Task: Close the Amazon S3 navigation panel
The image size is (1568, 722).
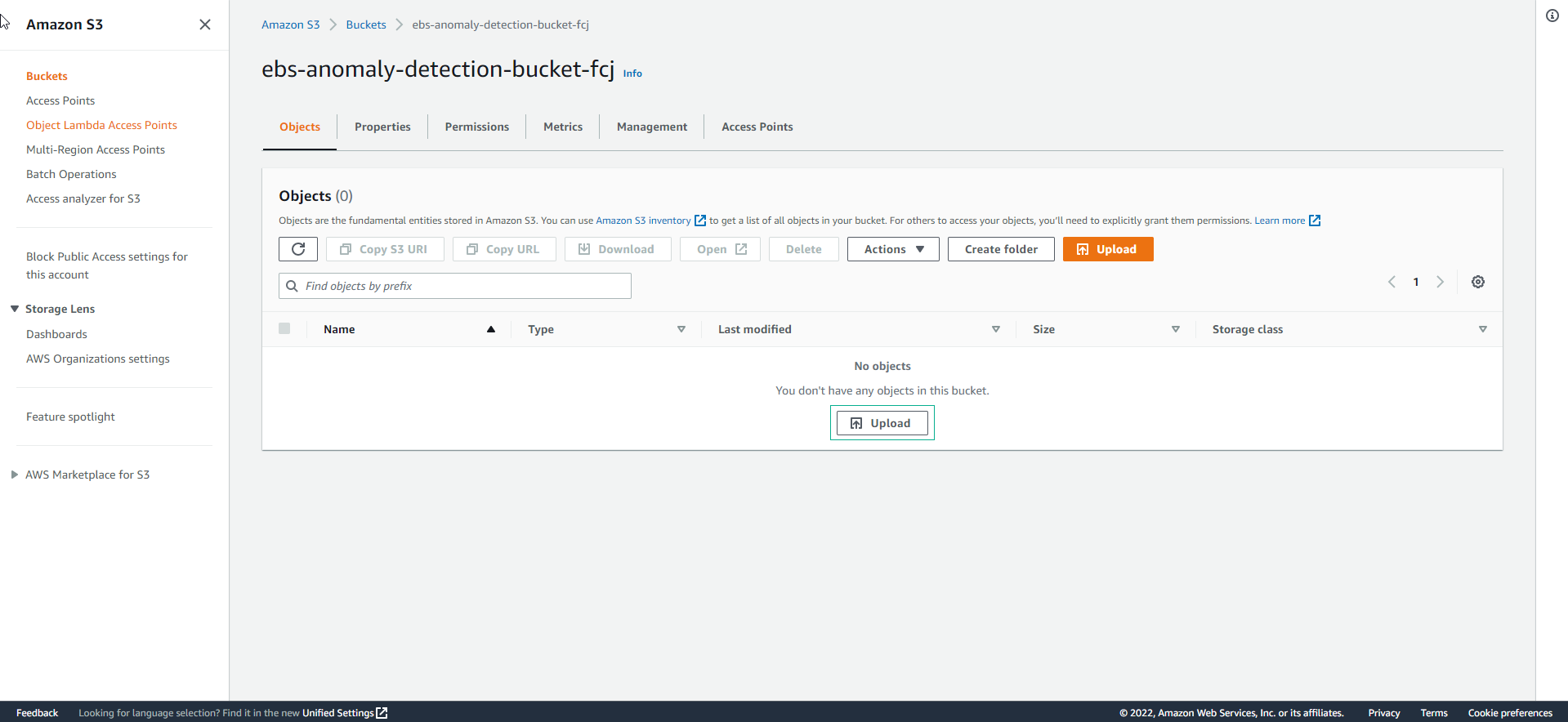Action: click(x=205, y=25)
